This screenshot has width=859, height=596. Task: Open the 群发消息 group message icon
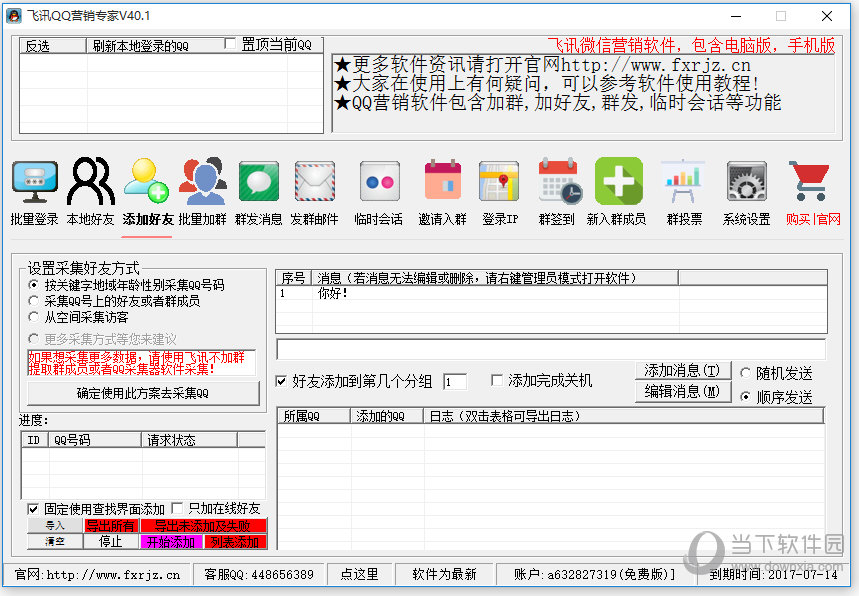coord(259,181)
